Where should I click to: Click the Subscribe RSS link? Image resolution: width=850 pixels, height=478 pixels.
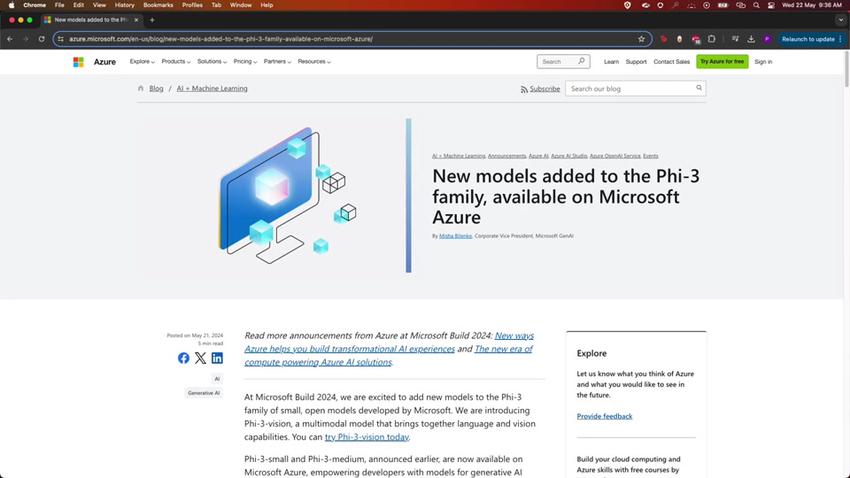(541, 89)
